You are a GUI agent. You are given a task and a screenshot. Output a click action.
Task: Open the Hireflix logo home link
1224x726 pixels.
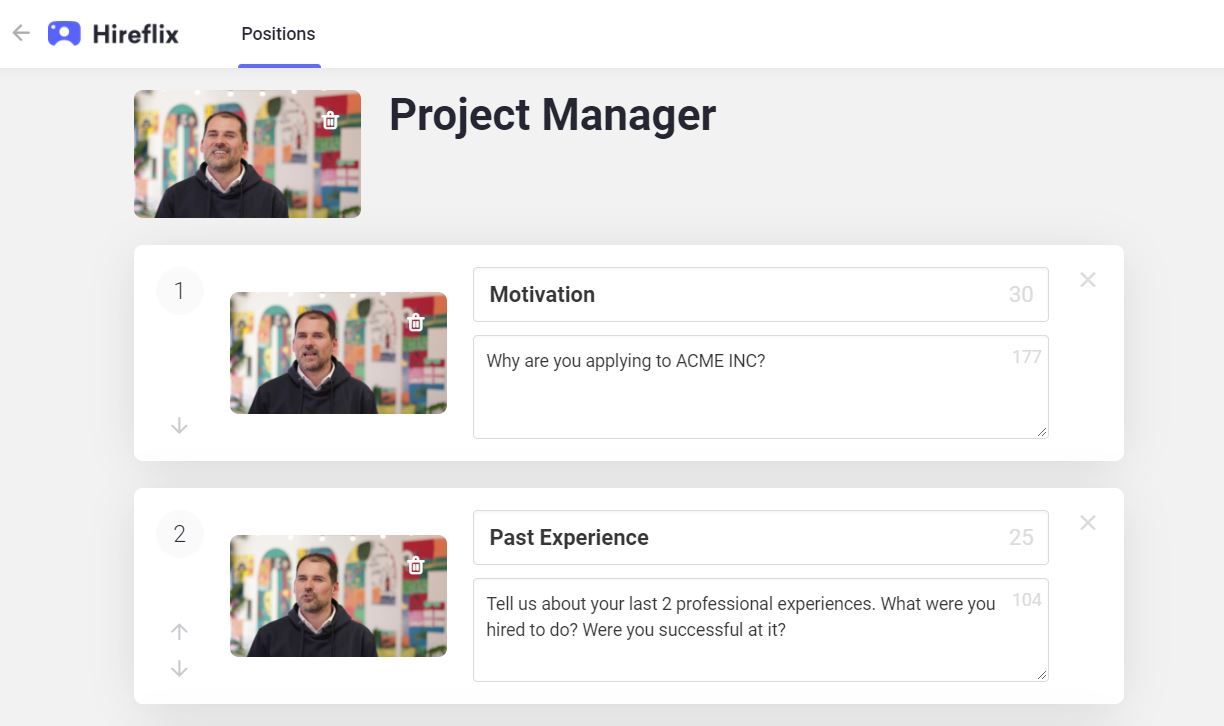point(113,34)
